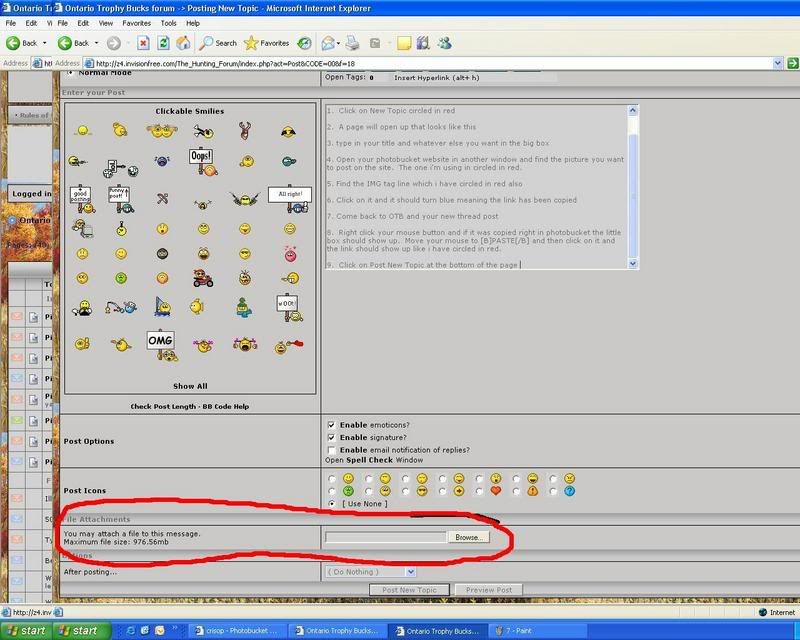
Task: Insert the ATV rider smiley
Action: point(203,278)
